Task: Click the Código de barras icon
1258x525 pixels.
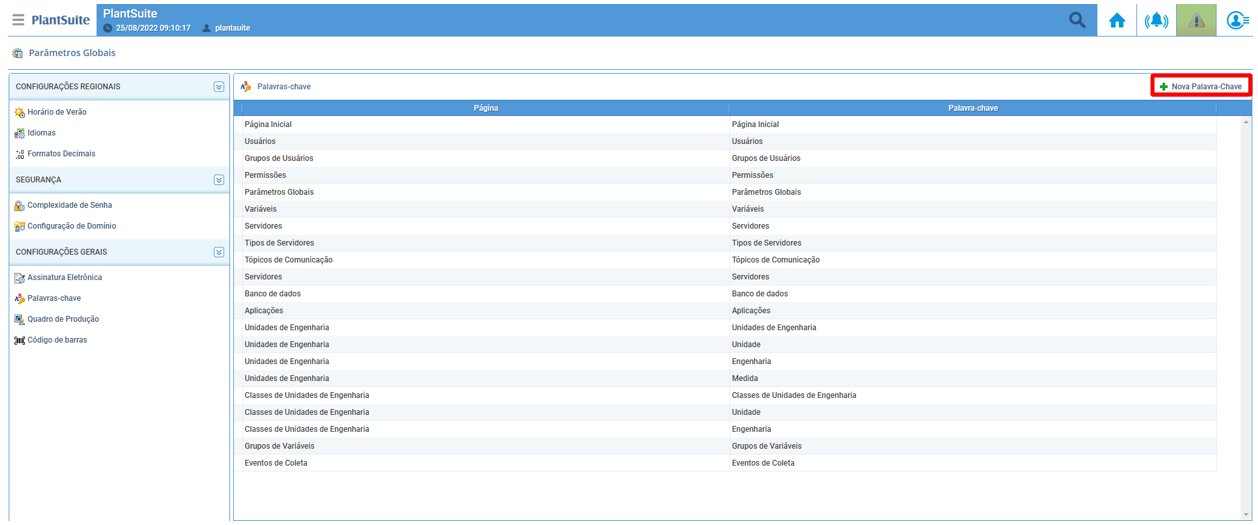Action: click(x=20, y=340)
